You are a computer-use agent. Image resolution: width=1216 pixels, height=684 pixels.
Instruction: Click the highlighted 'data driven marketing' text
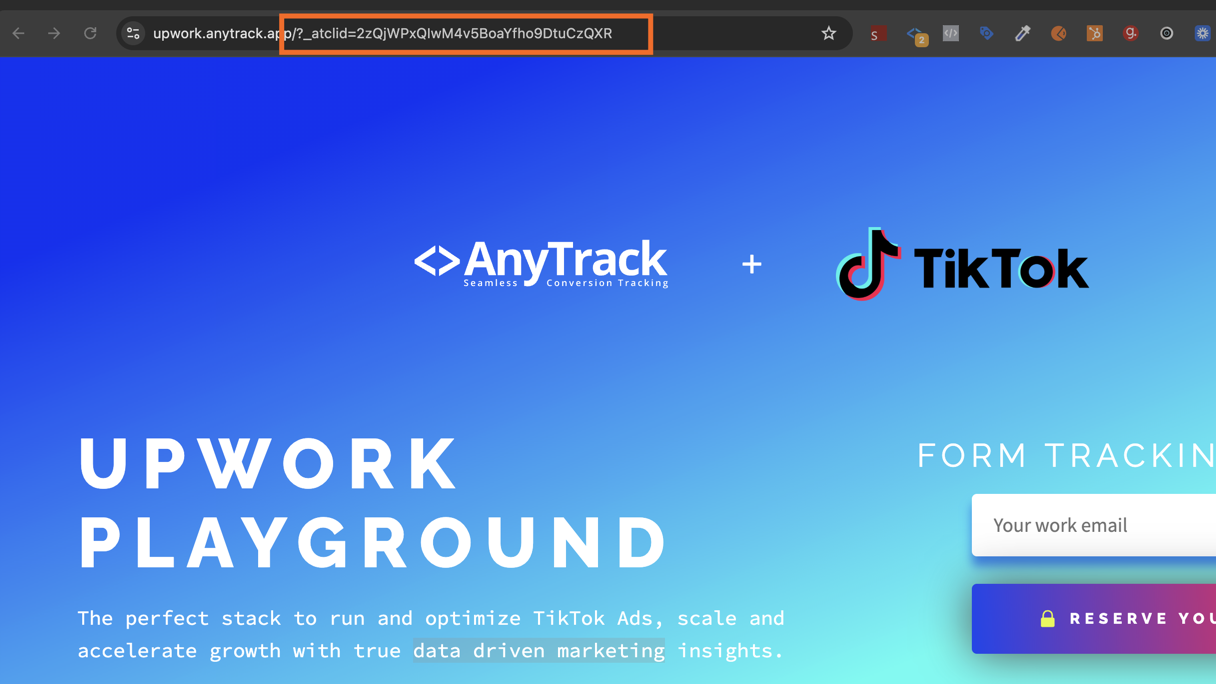(x=539, y=650)
